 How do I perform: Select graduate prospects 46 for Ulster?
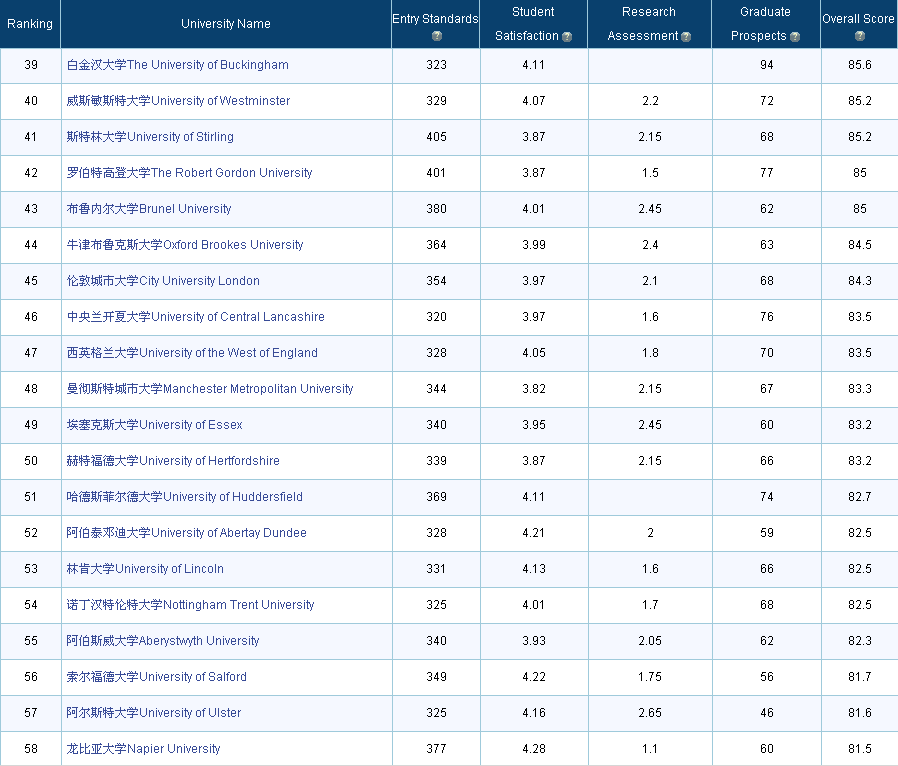pos(767,713)
